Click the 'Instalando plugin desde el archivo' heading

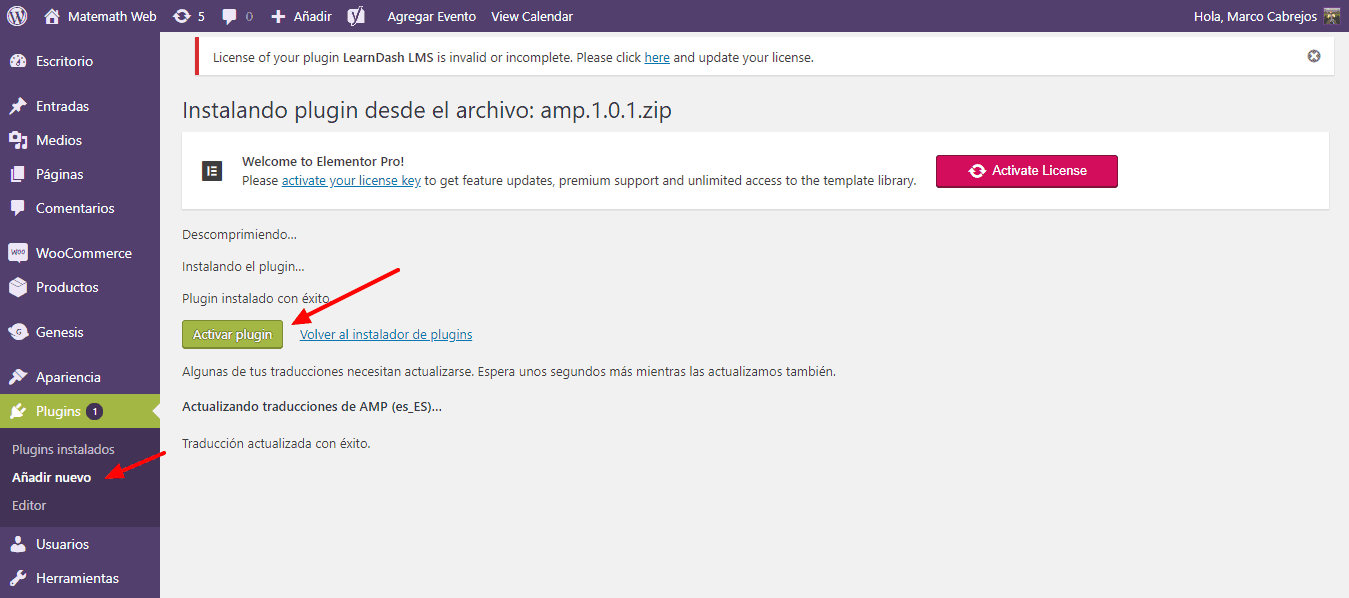click(x=427, y=110)
